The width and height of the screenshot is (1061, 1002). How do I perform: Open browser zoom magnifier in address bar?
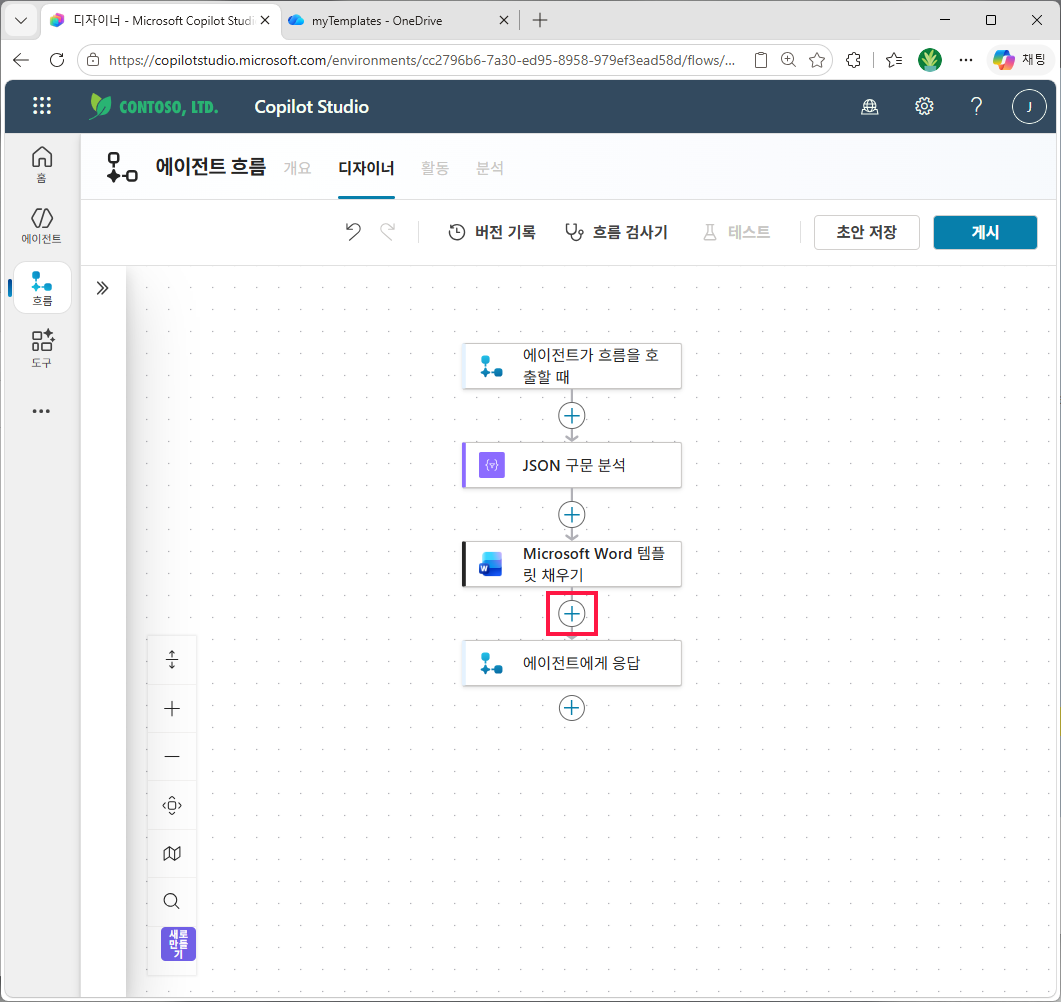tap(788, 60)
